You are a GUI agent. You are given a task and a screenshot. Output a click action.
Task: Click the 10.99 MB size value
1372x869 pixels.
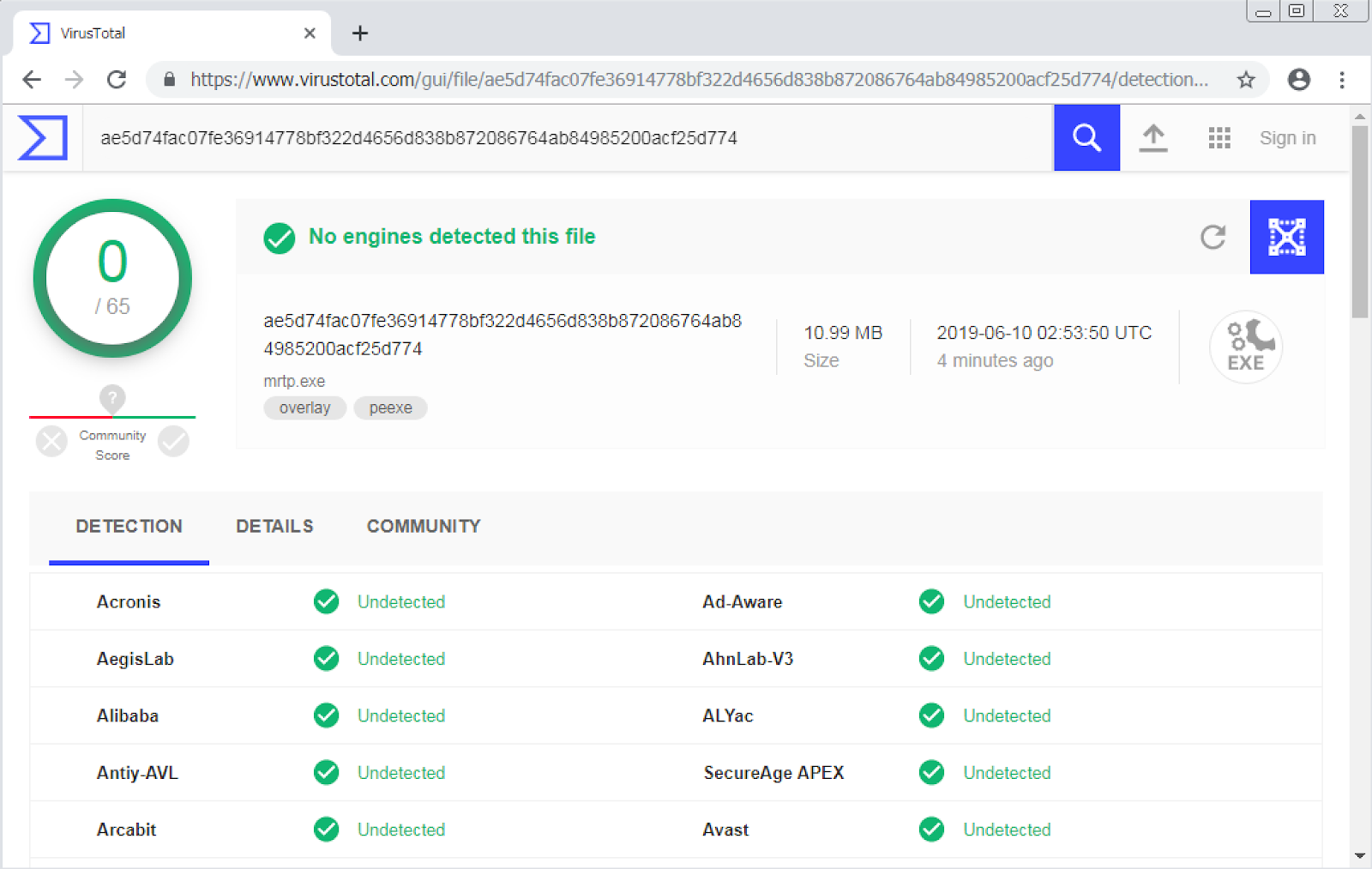point(843,333)
